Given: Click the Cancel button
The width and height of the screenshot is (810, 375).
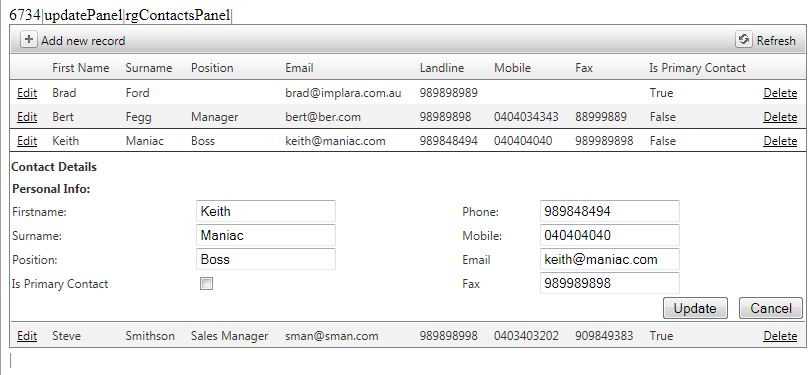Looking at the screenshot, I should (771, 308).
